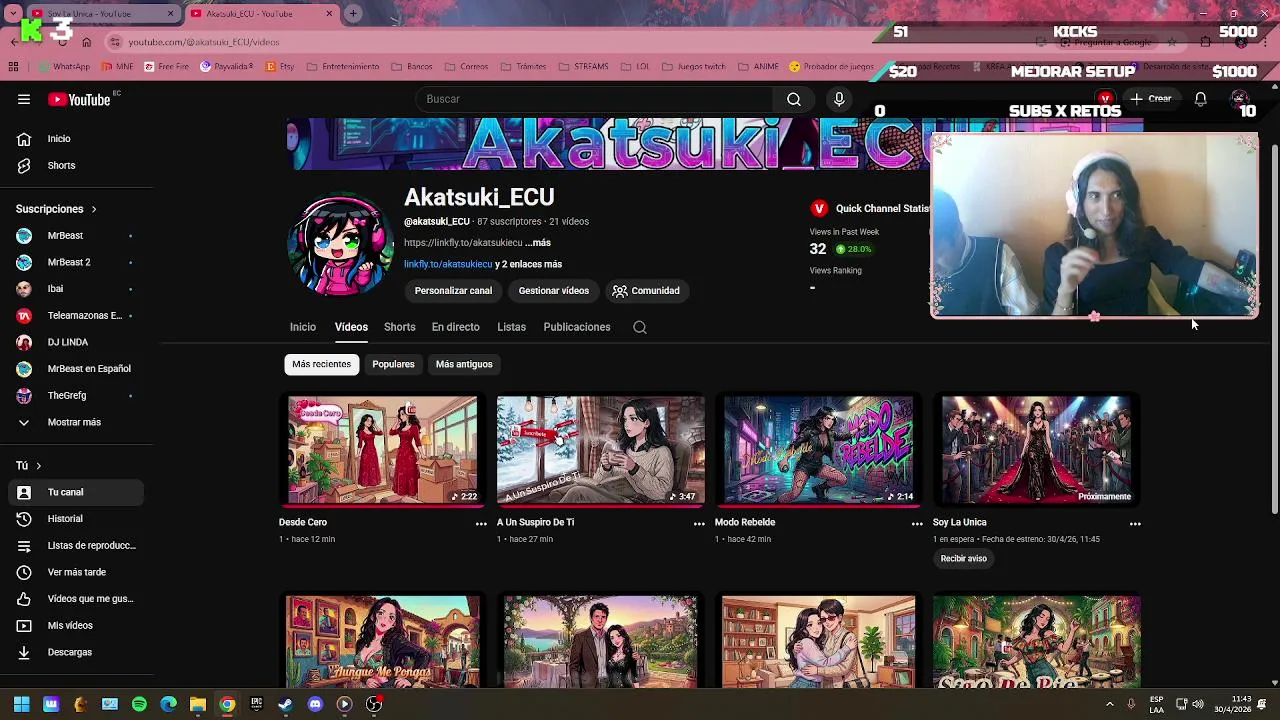Open the Entretenimiento bookmarks folder

click(x=343, y=67)
